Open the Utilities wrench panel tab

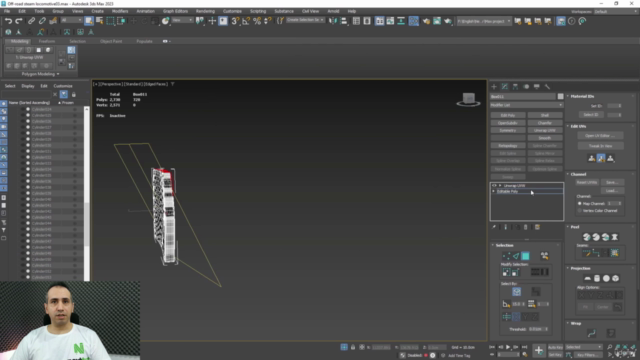point(547,87)
